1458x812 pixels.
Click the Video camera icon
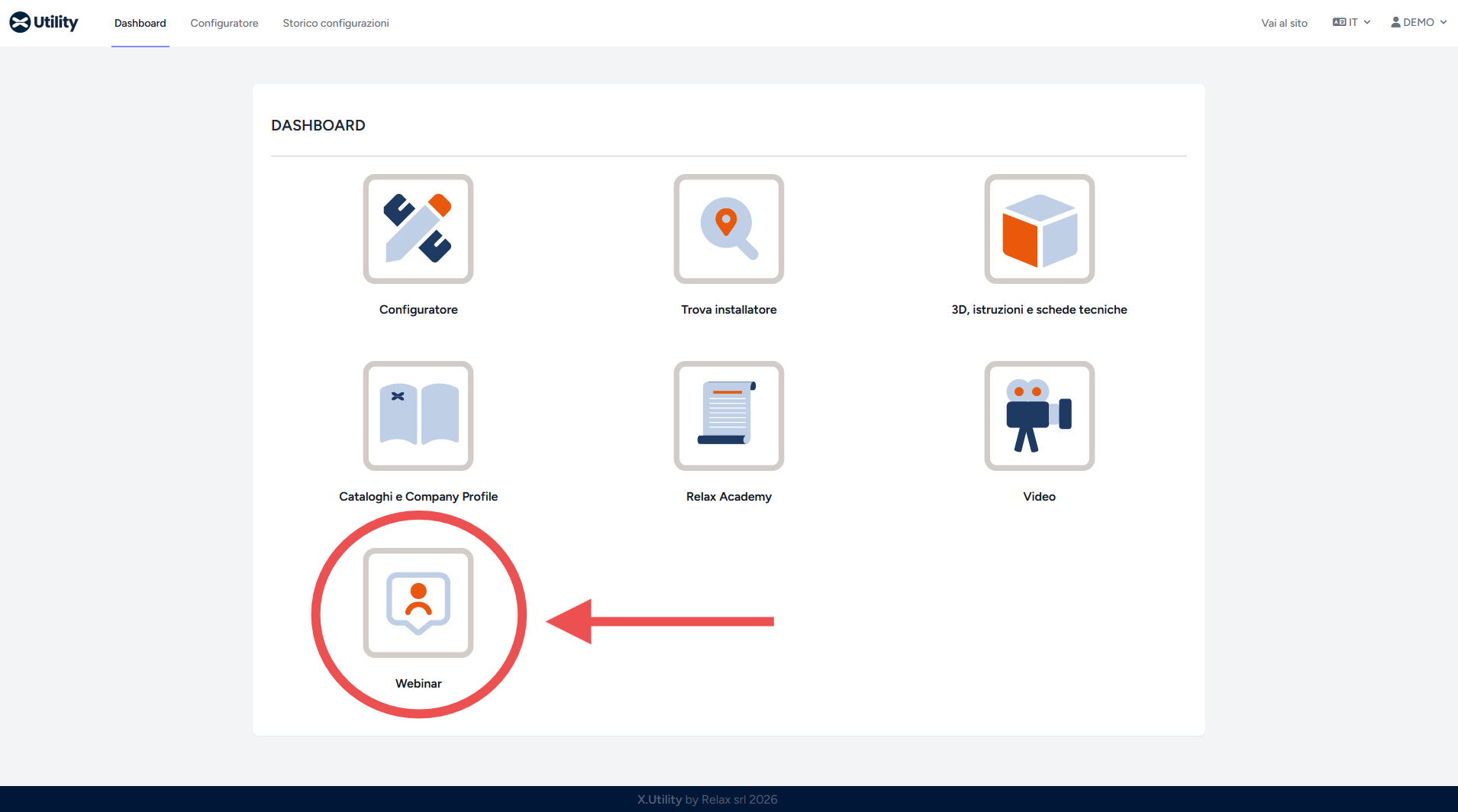tap(1039, 416)
